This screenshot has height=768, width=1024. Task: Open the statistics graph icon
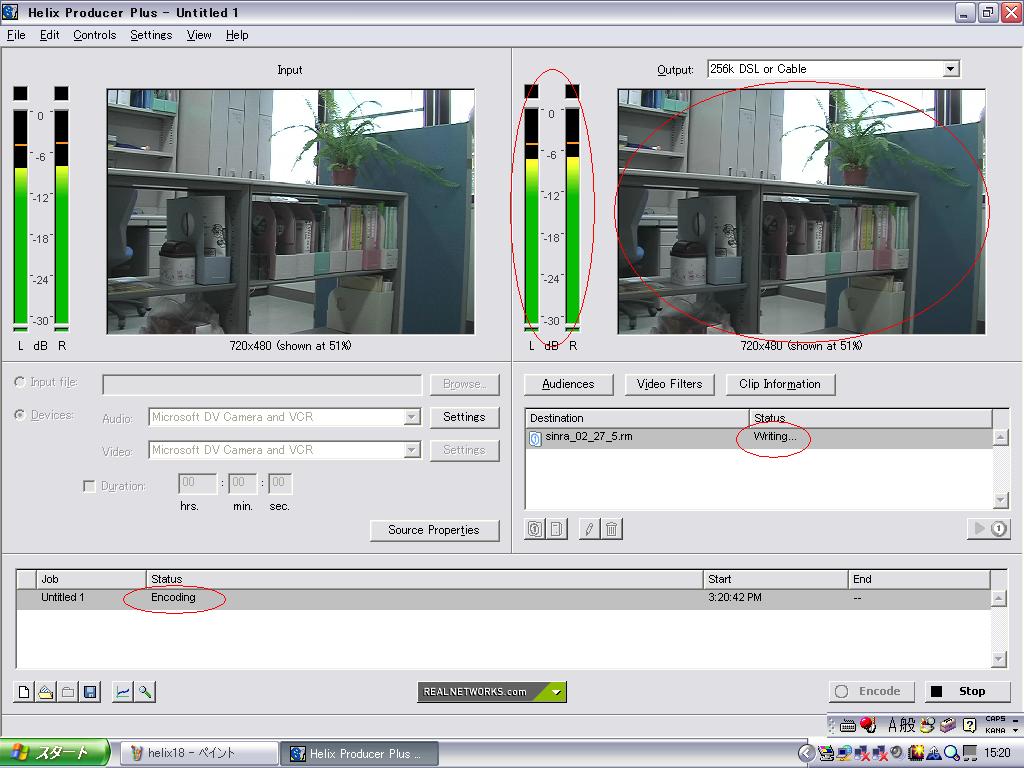click(x=122, y=692)
